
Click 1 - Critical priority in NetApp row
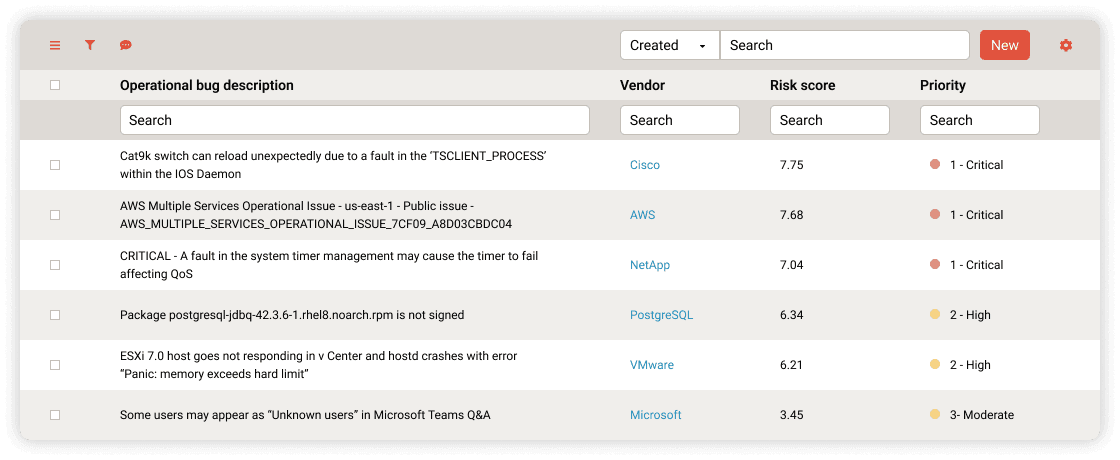point(976,265)
